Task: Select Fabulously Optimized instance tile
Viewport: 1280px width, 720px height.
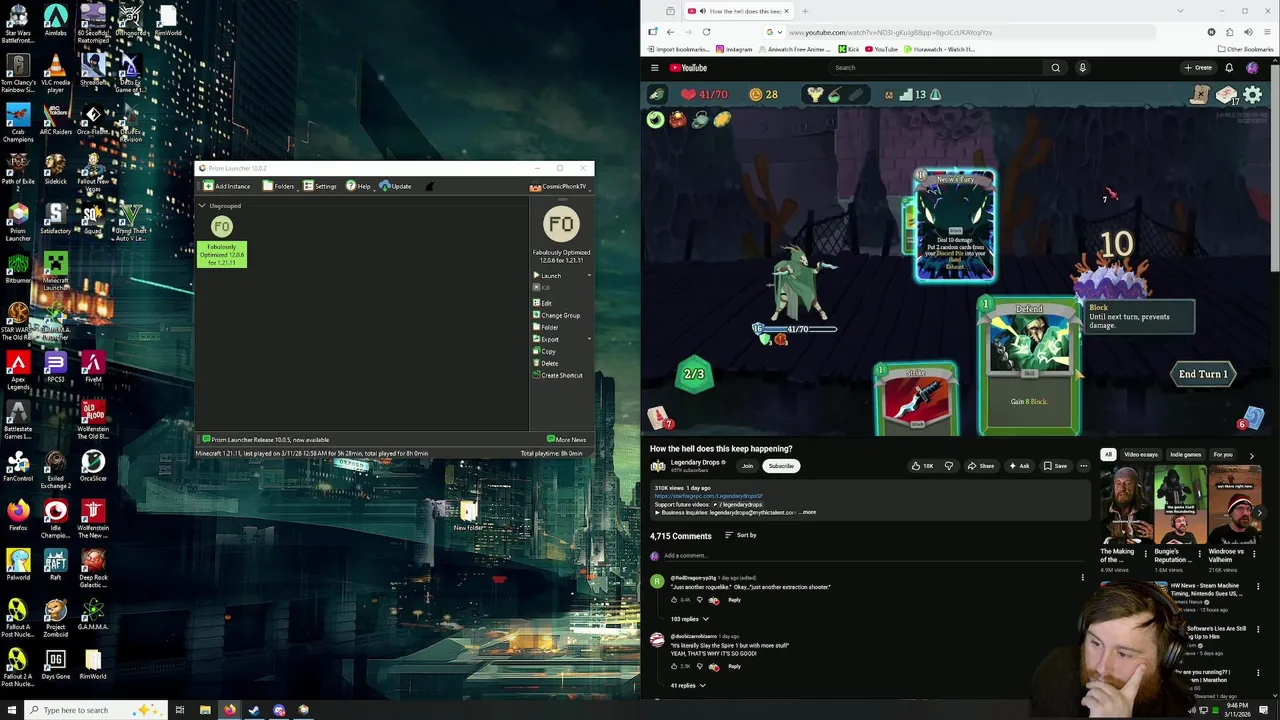Action: 222,241
